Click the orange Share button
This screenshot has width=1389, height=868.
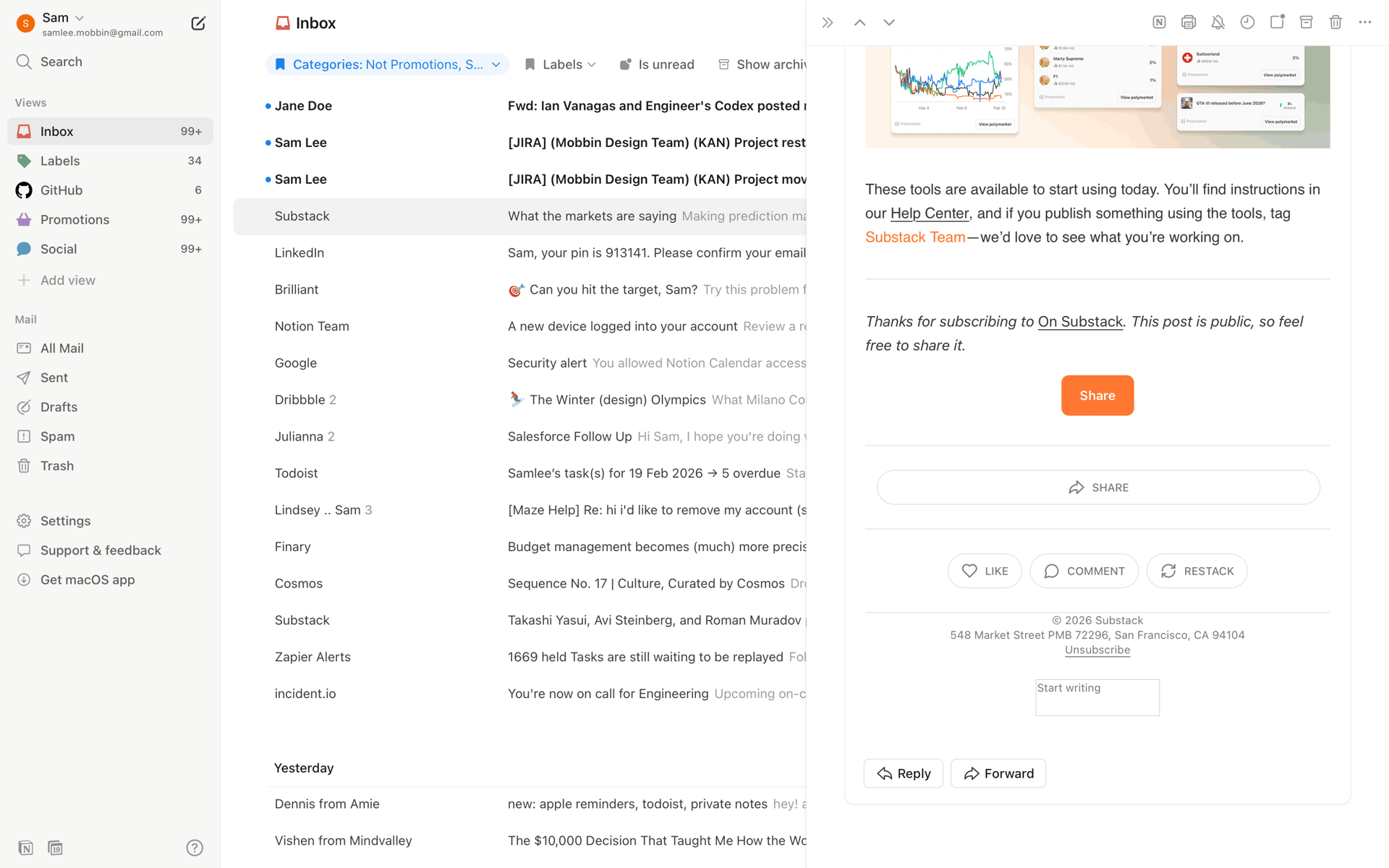(1097, 396)
